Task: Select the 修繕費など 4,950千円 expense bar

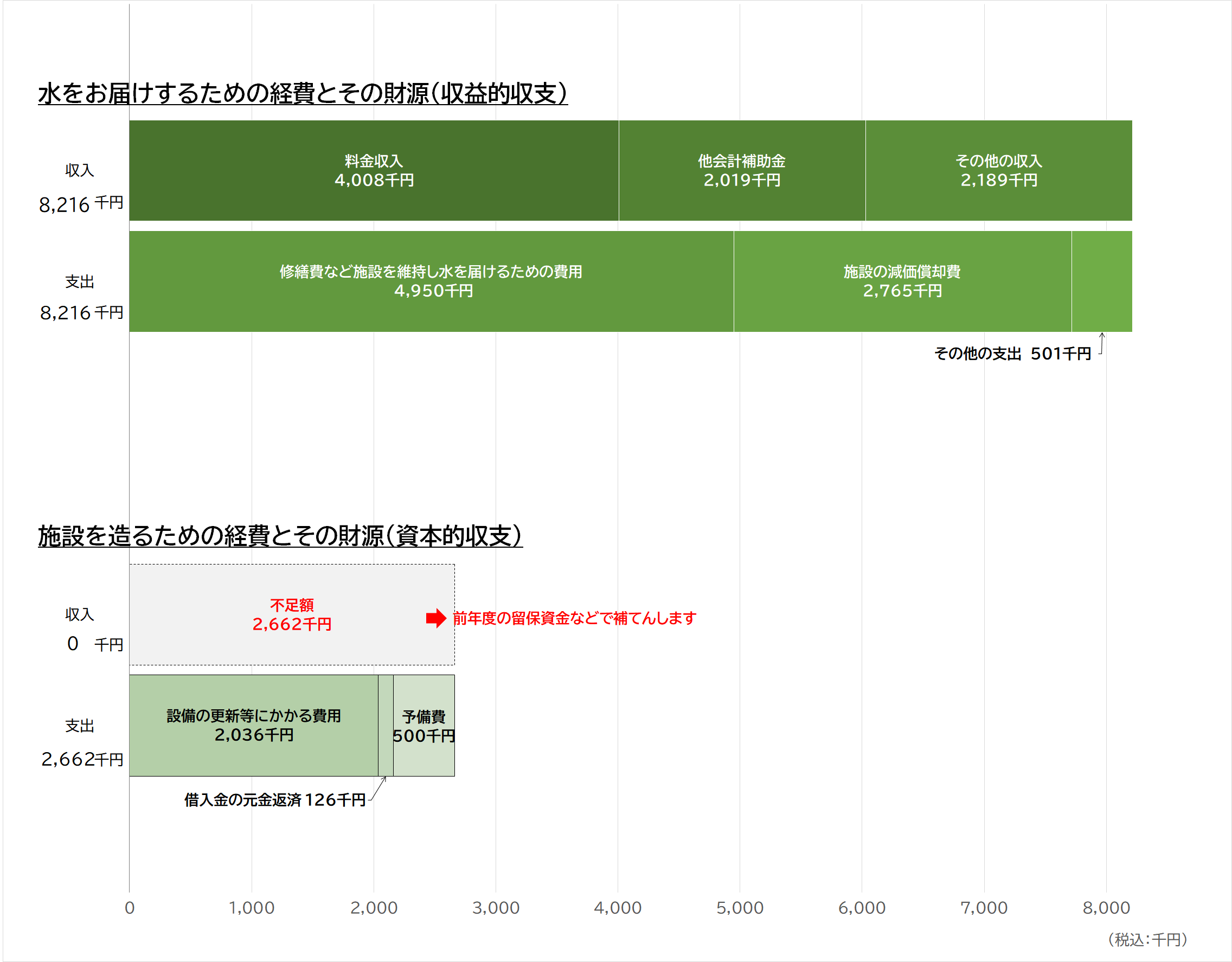Action: (x=431, y=281)
